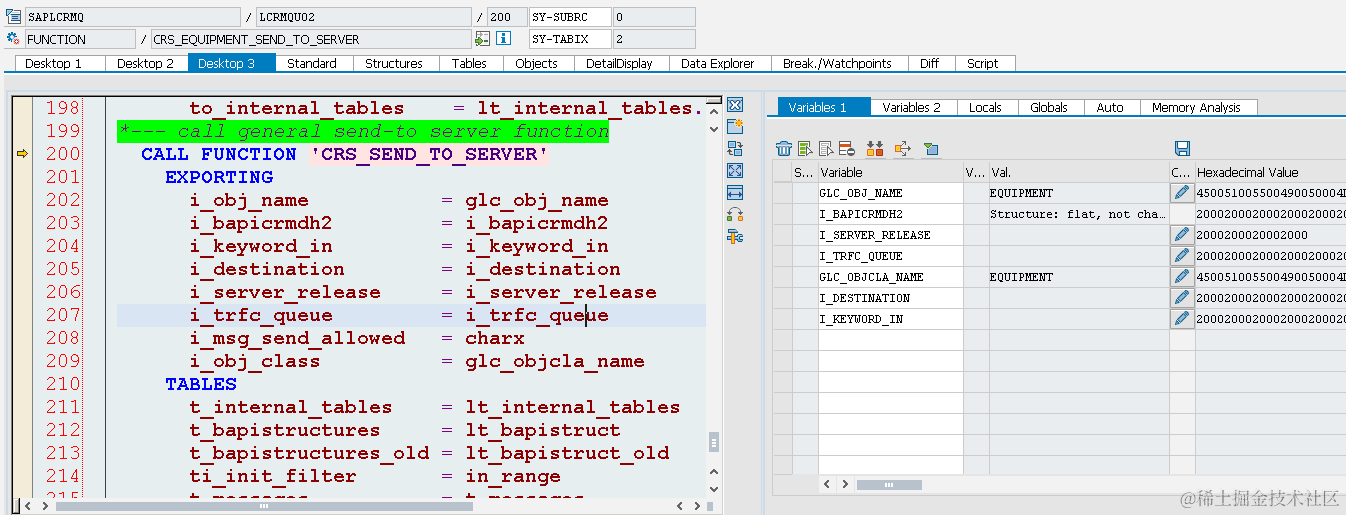Click the program list icon beside SAPLCRMQ
The height and width of the screenshot is (515, 1346).
(13, 17)
